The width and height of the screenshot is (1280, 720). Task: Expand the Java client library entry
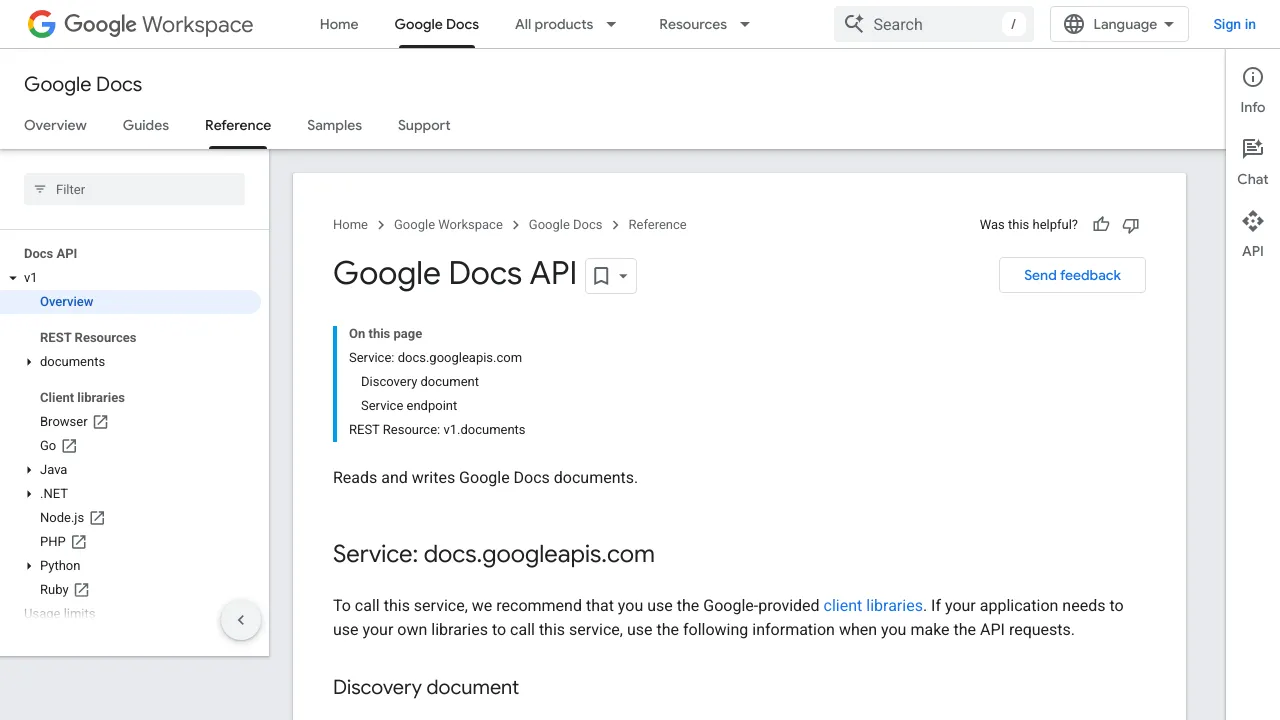tap(29, 470)
